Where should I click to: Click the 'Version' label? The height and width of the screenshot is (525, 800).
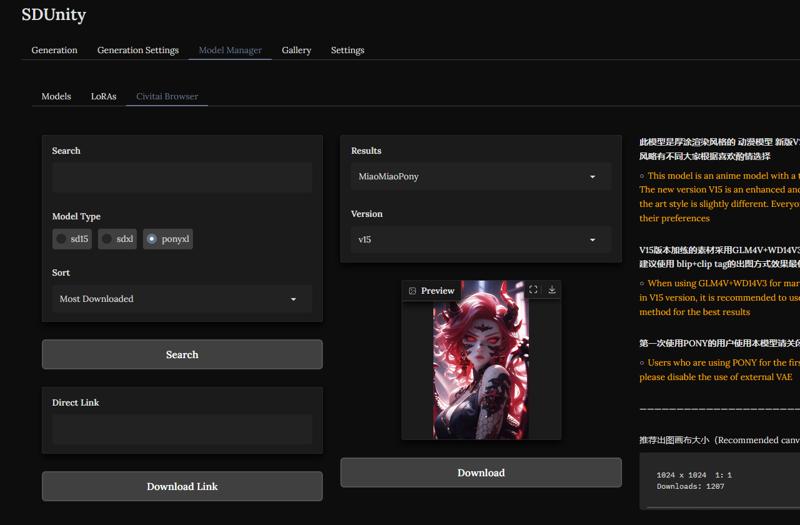pos(366,214)
